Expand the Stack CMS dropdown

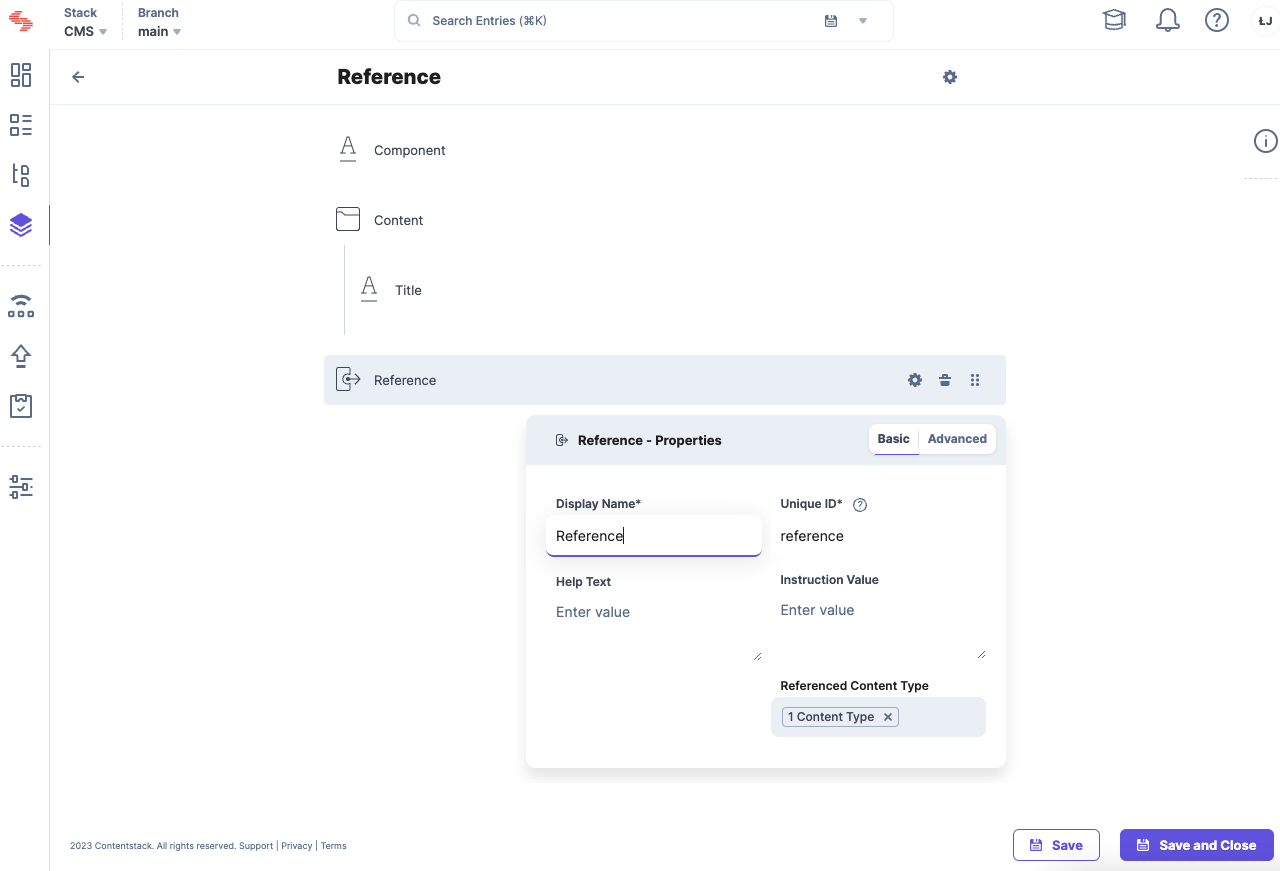tap(86, 31)
